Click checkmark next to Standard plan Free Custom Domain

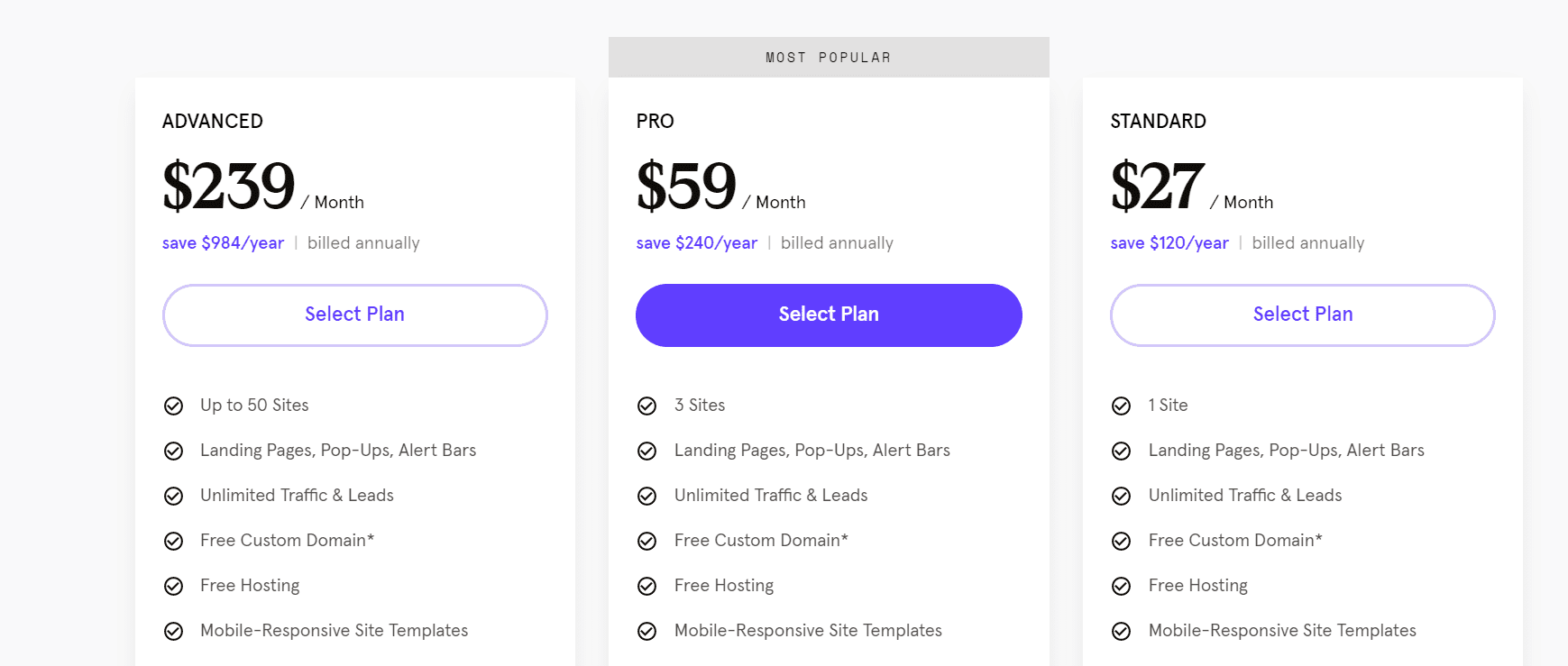1121,542
